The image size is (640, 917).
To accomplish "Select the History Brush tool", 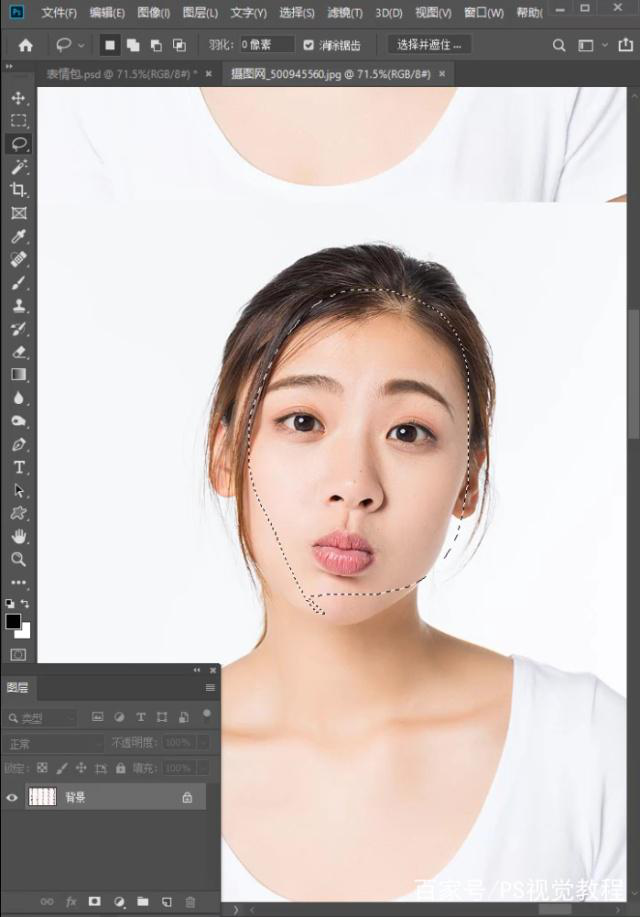I will pos(18,329).
